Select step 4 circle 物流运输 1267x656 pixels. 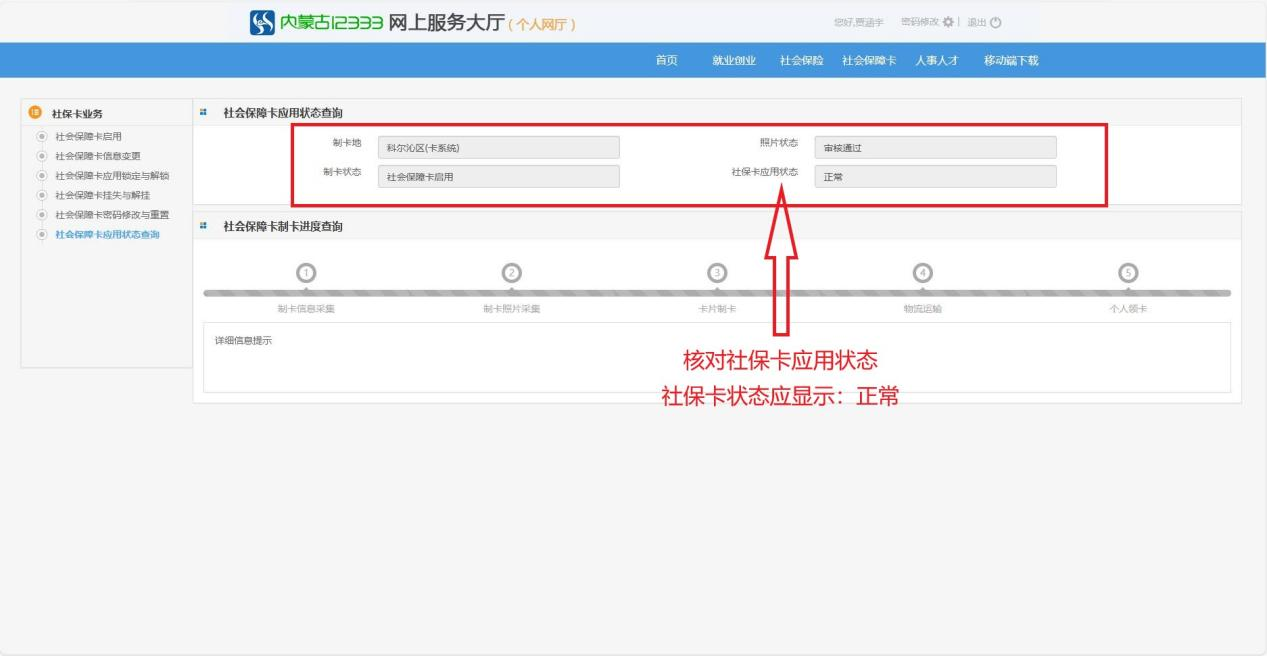pyautogui.click(x=922, y=272)
